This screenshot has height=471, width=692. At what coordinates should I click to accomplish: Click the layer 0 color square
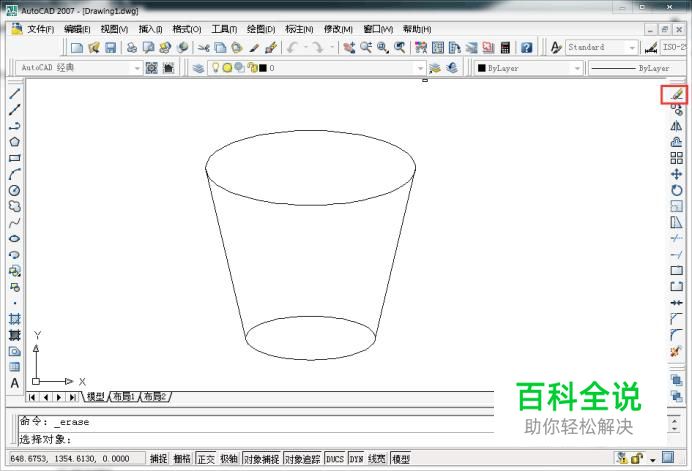point(263,68)
